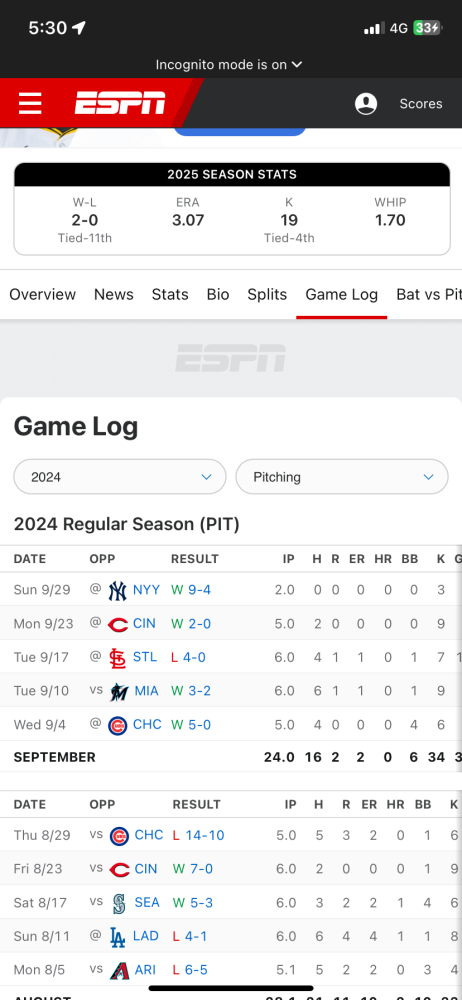The width and height of the screenshot is (462, 1000).
Task: Expand the Incognito mode dropdown
Action: [229, 64]
